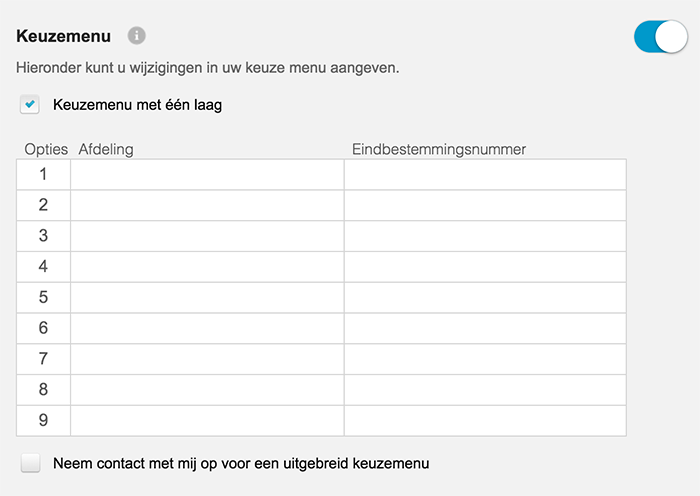Focus Eindbestemmingsnummer field for option 7

485,359
